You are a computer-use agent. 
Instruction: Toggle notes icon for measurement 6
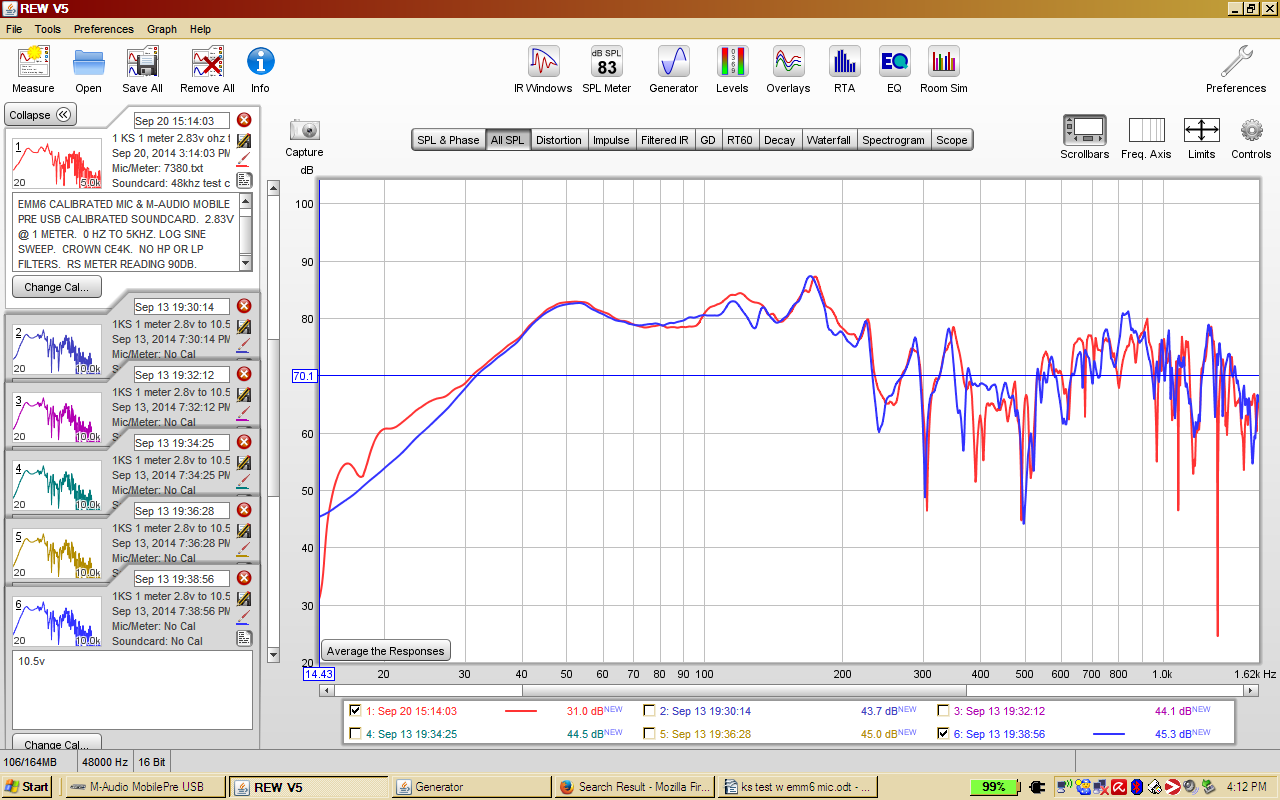click(x=243, y=638)
